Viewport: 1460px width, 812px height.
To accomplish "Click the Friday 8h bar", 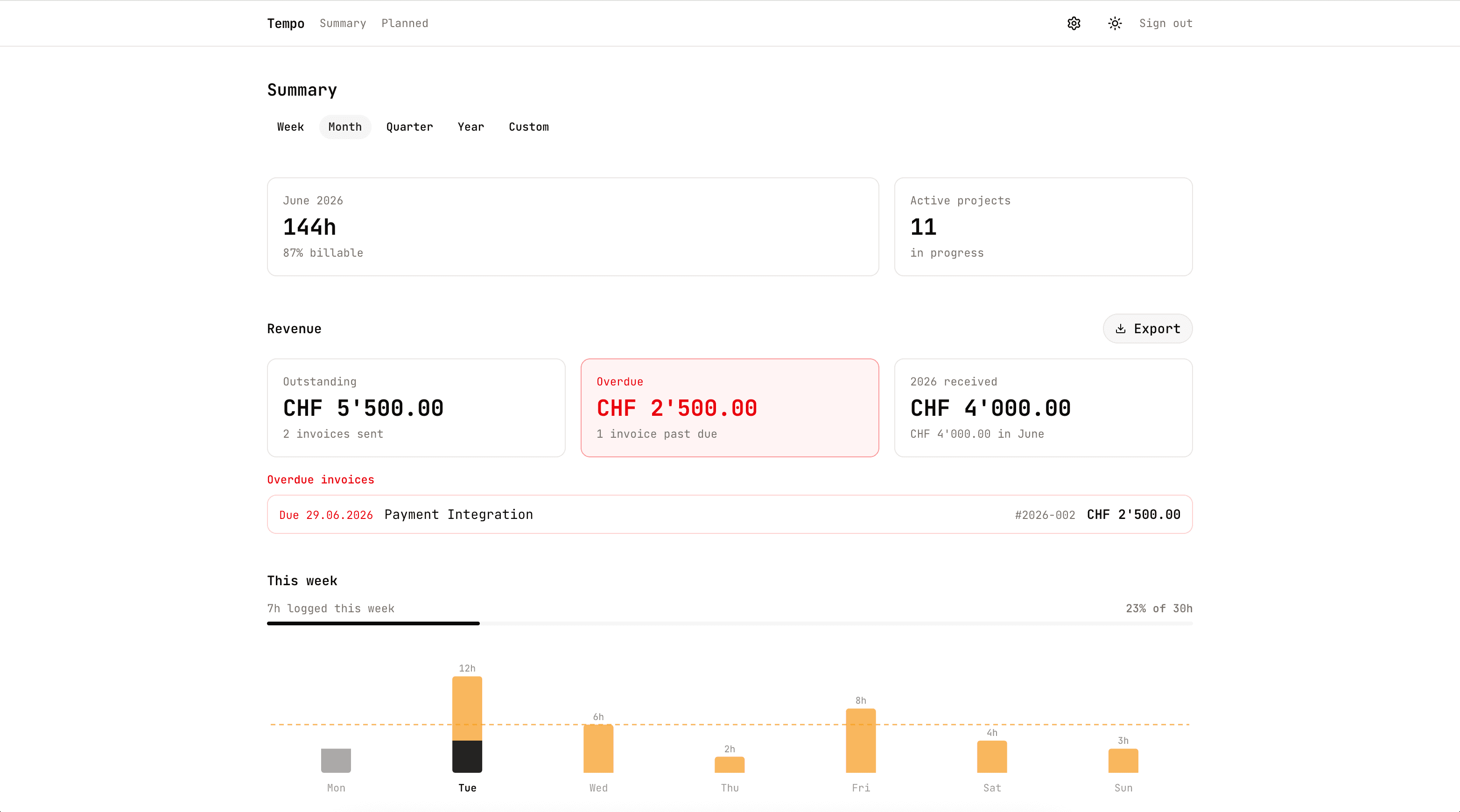I will [x=861, y=741].
